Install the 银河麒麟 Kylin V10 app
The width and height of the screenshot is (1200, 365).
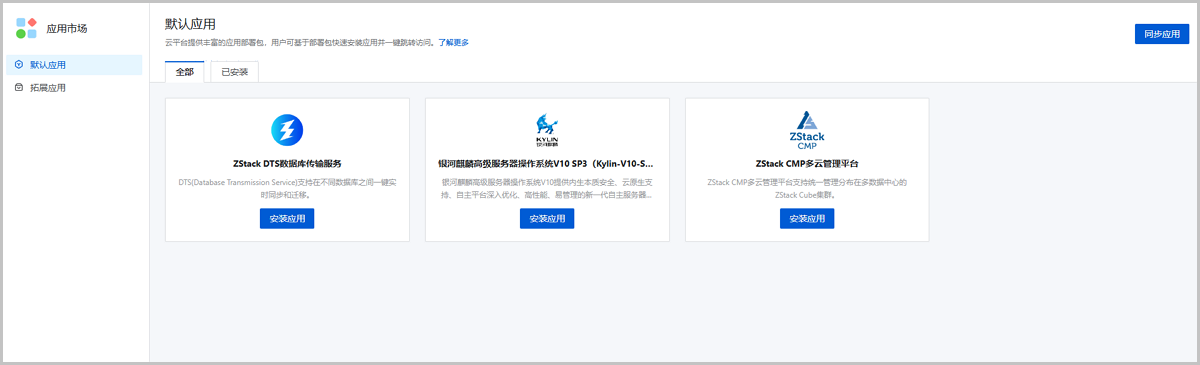coord(547,218)
